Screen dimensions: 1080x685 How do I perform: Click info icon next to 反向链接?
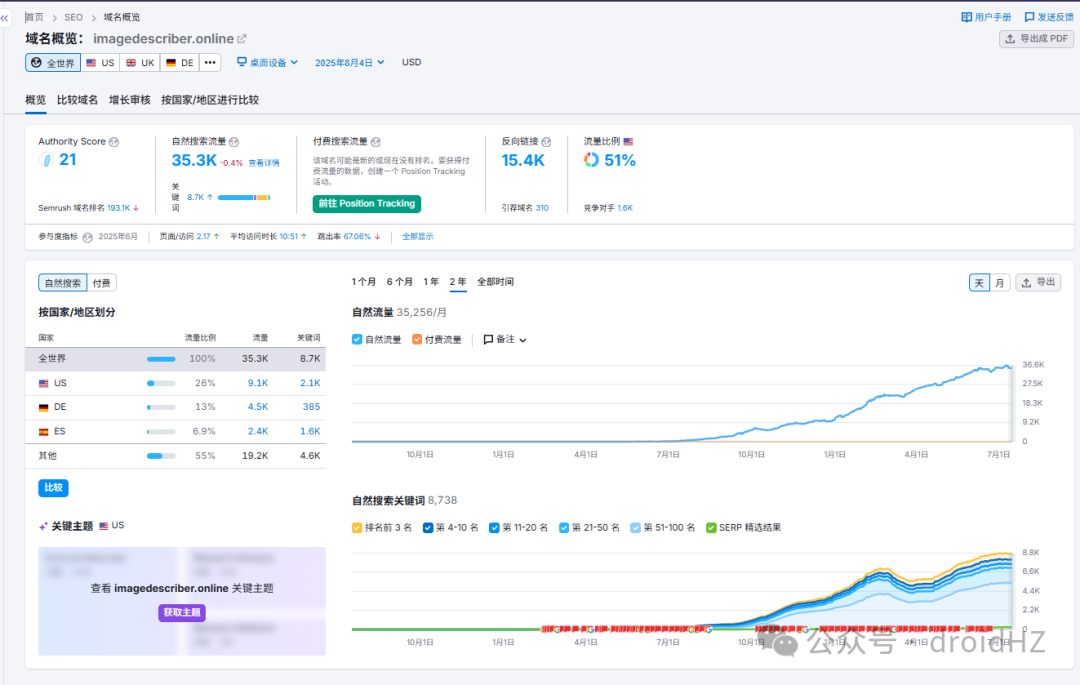[546, 142]
